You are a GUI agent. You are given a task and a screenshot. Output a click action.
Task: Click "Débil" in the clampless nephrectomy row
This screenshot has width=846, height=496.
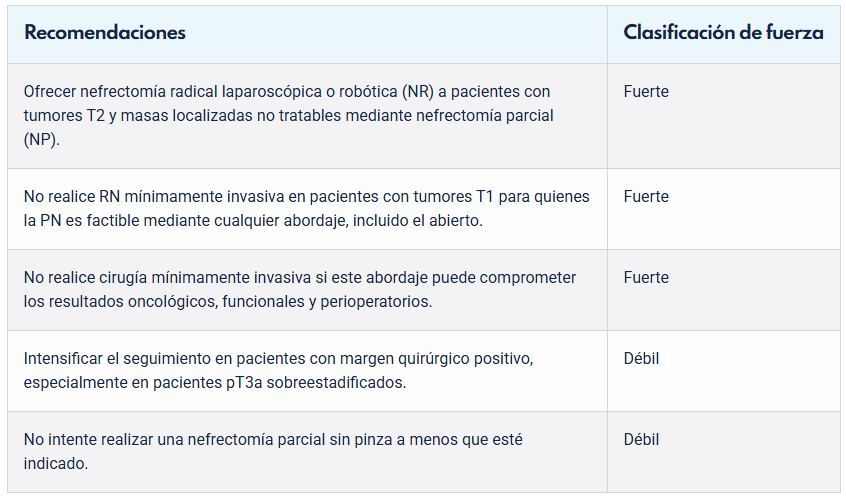pos(641,440)
